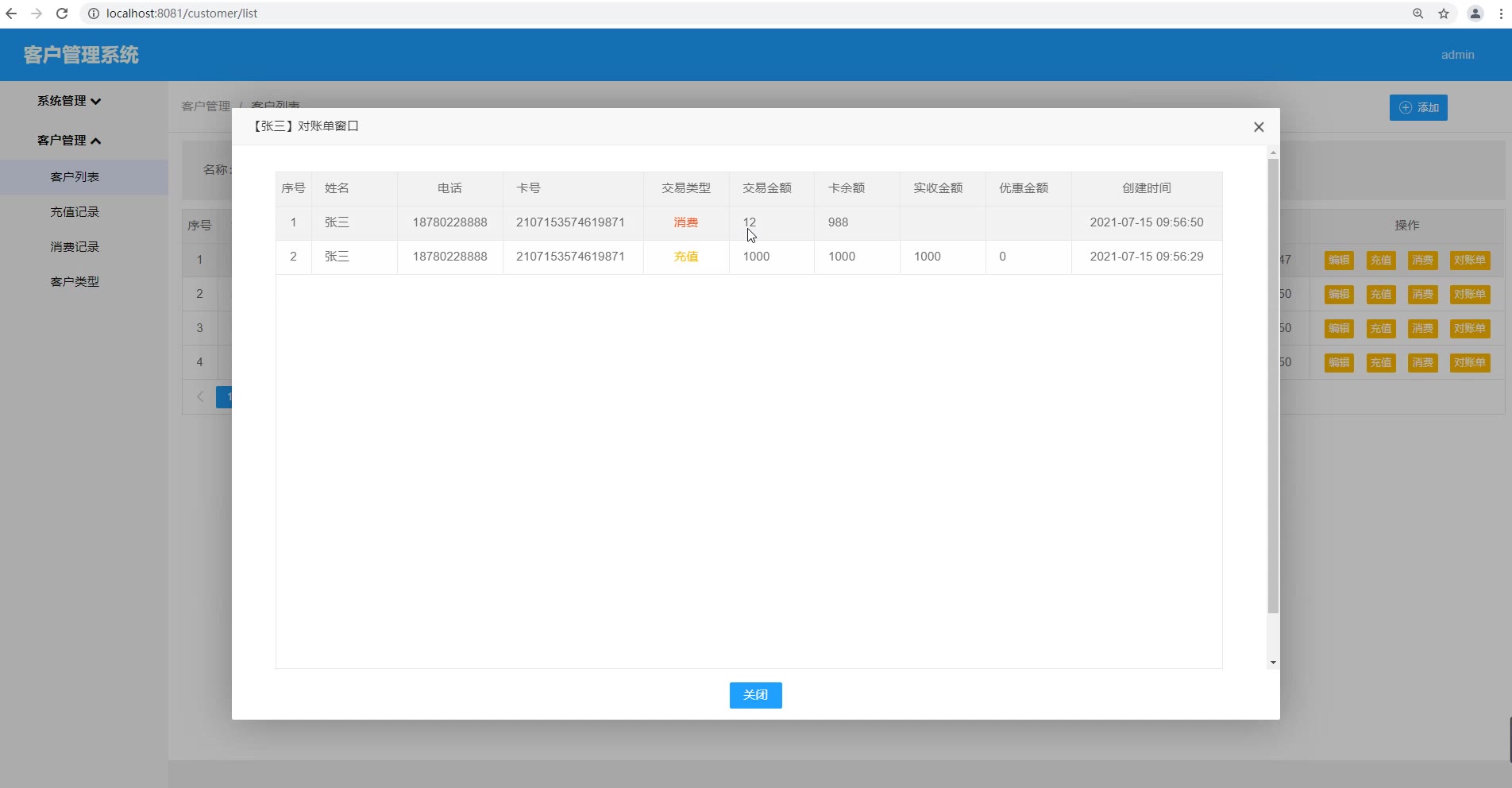
Task: Click the previous-page arrow in the pagination
Action: 200,396
